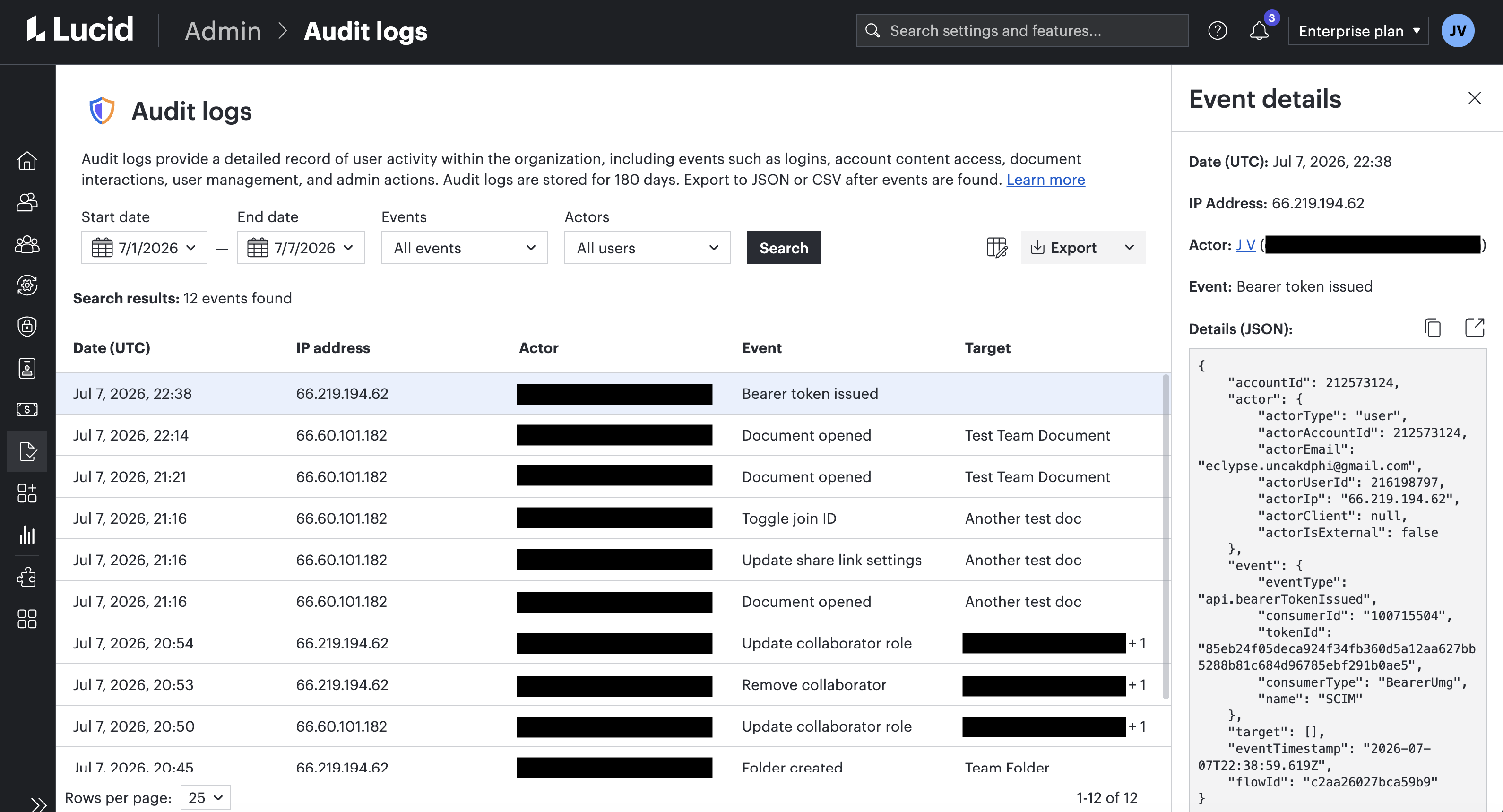
Task: Open the Users icon in the sidebar
Action: [27, 202]
